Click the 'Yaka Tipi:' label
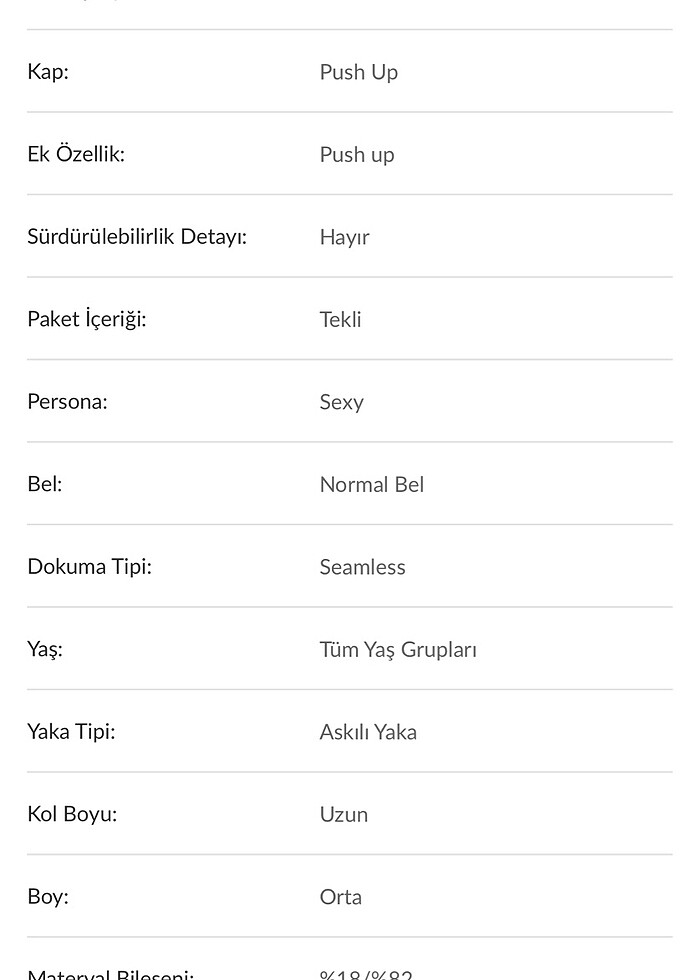Viewport: 700px width, 980px height. pyautogui.click(x=71, y=732)
